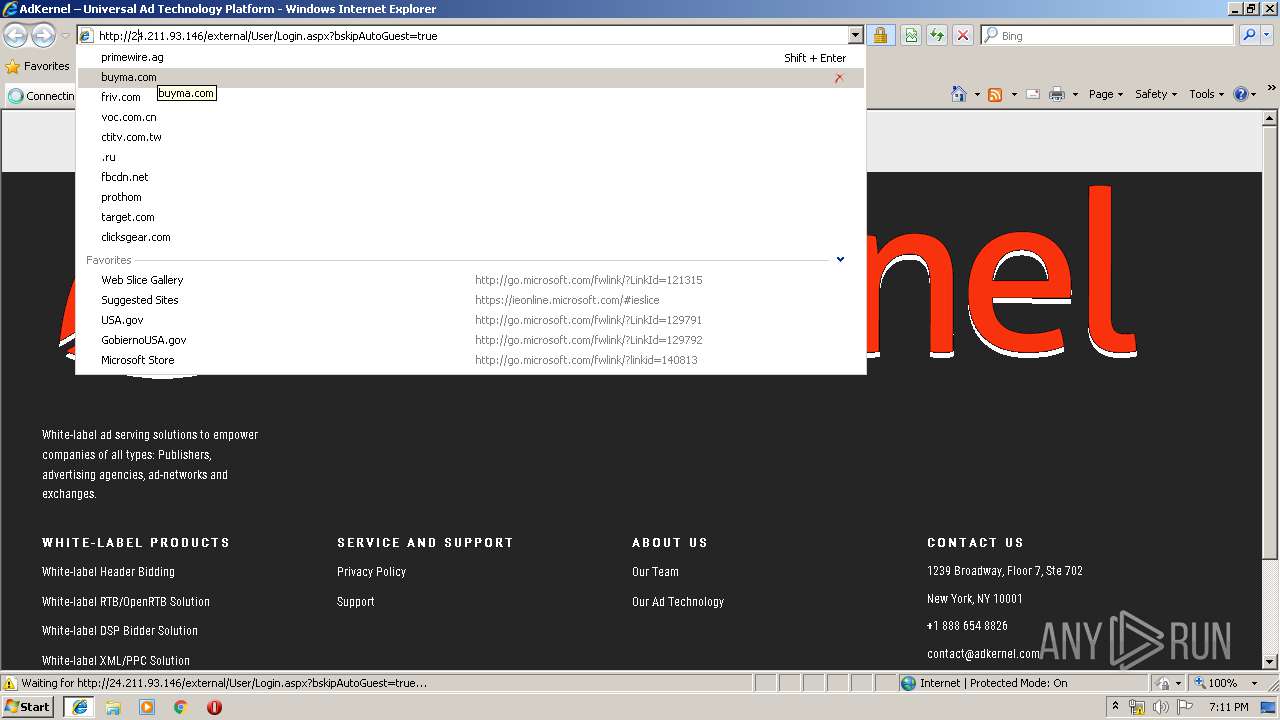Open Windows Explorer from the taskbar

(x=113, y=707)
